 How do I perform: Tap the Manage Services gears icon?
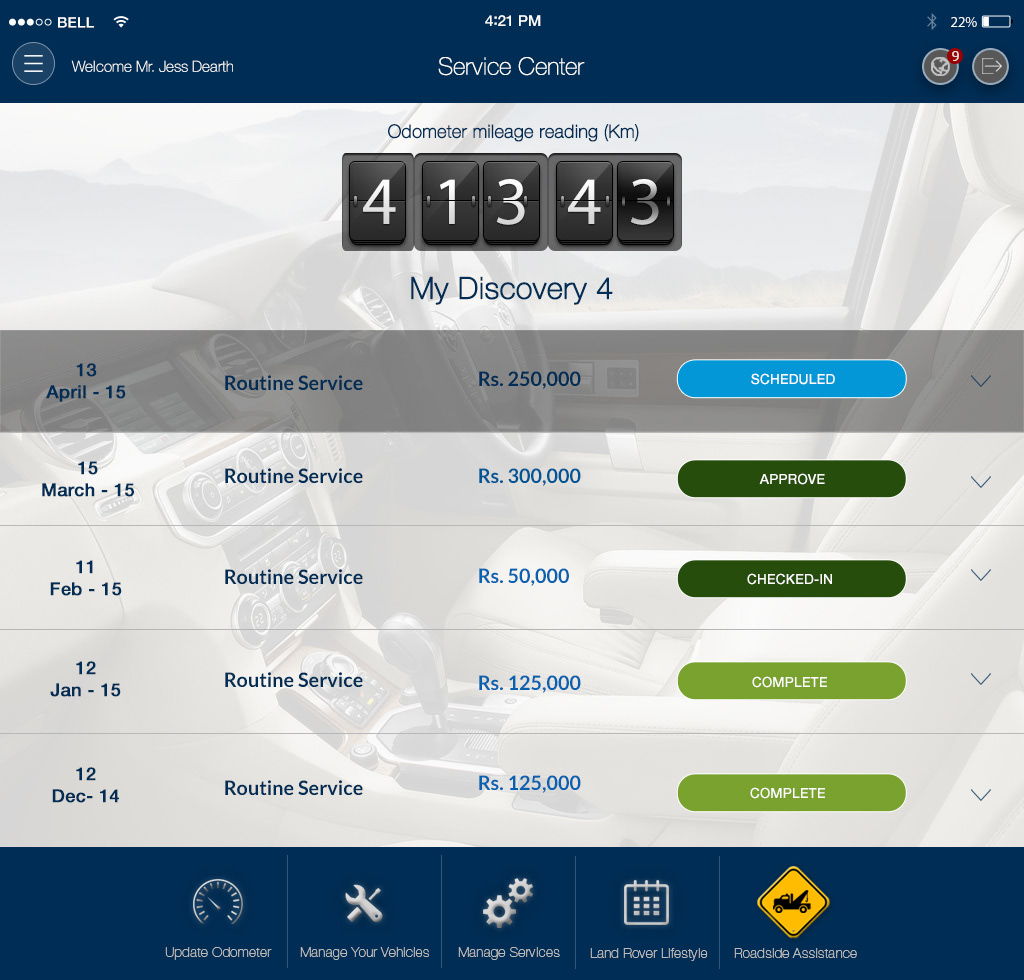pyautogui.click(x=508, y=903)
